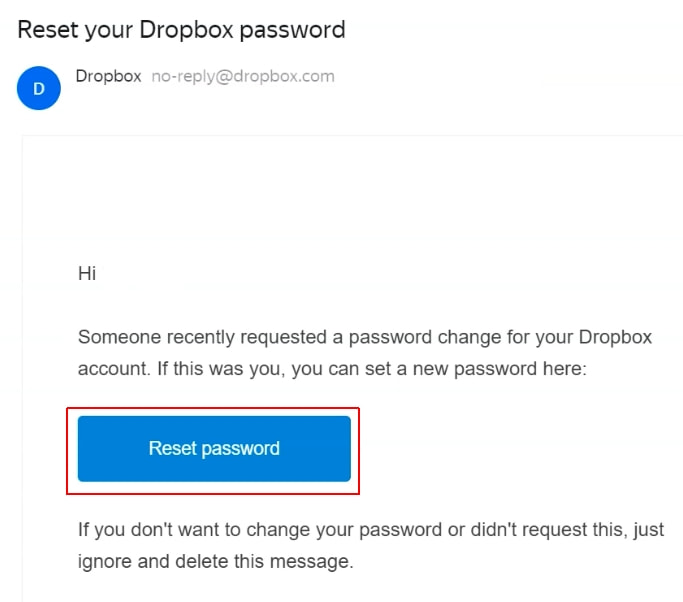Viewport: 683px width, 602px height.
Task: Click the blue "D" sender avatar
Action: pyautogui.click(x=39, y=88)
